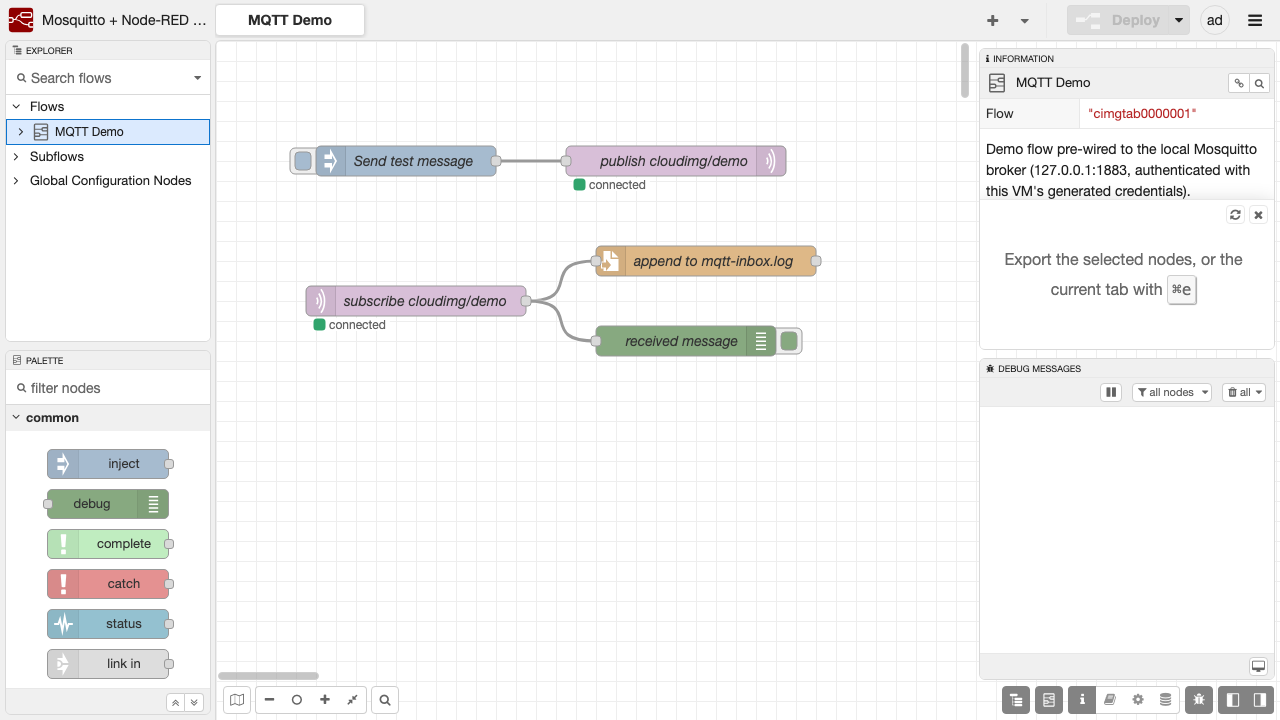
Task: Show the Configuration nodes gear panel
Action: pyautogui.click(x=1138, y=700)
